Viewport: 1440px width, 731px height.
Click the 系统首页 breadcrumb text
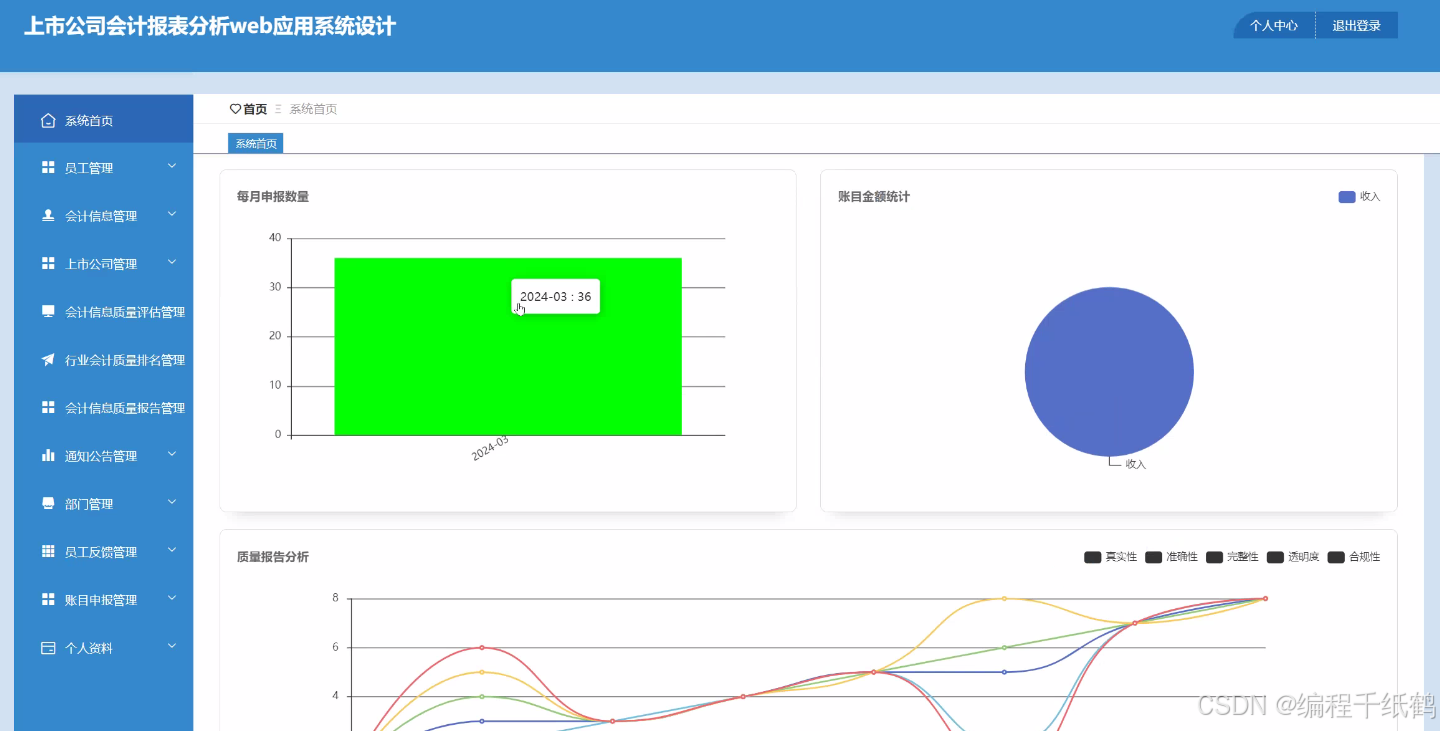tap(313, 109)
